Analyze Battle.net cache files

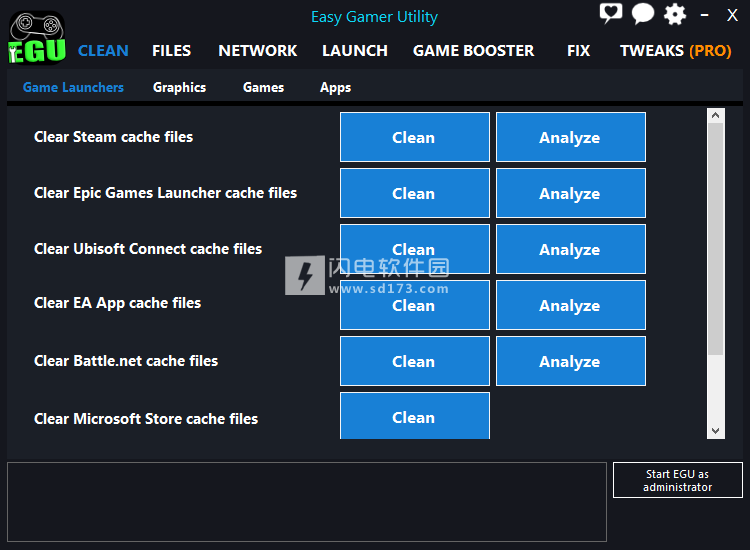coord(571,361)
